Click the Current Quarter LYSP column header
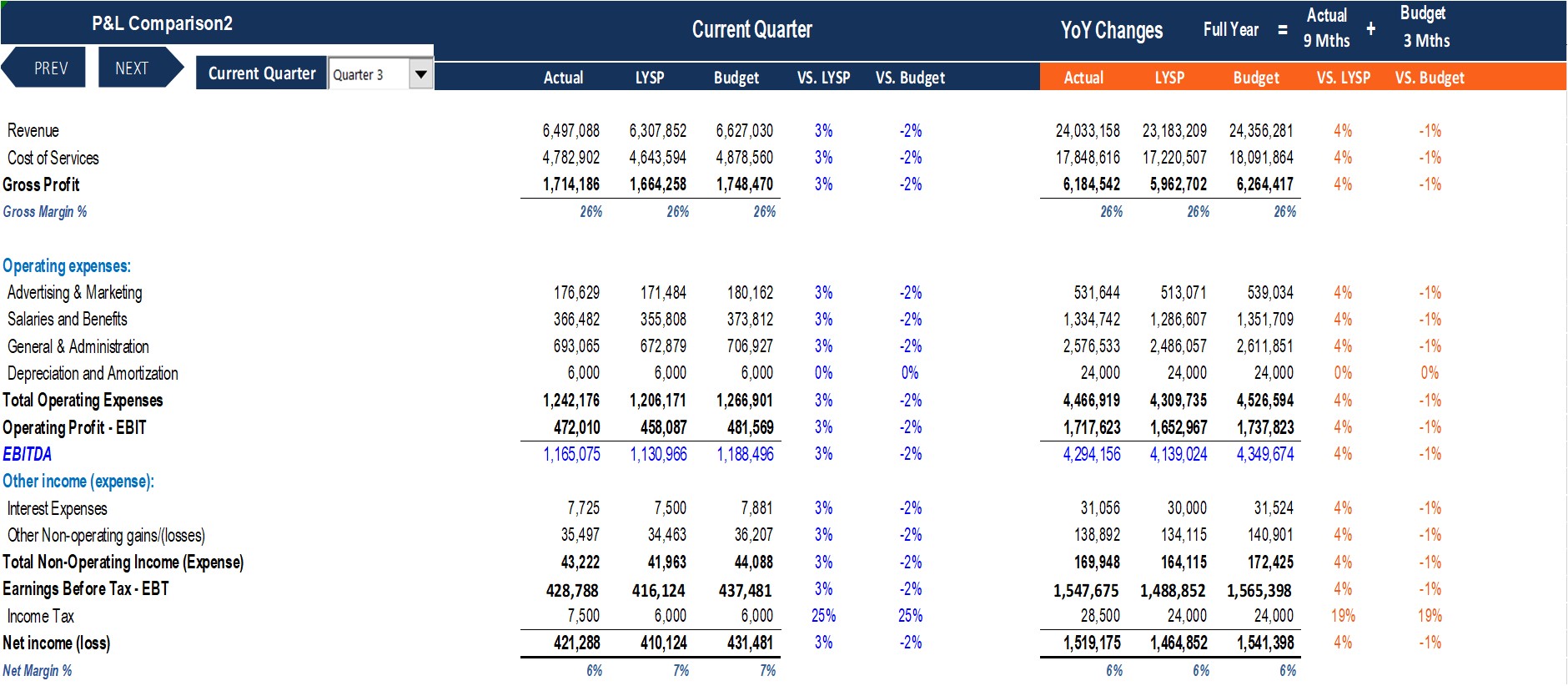This screenshot has width=1568, height=686. click(650, 78)
